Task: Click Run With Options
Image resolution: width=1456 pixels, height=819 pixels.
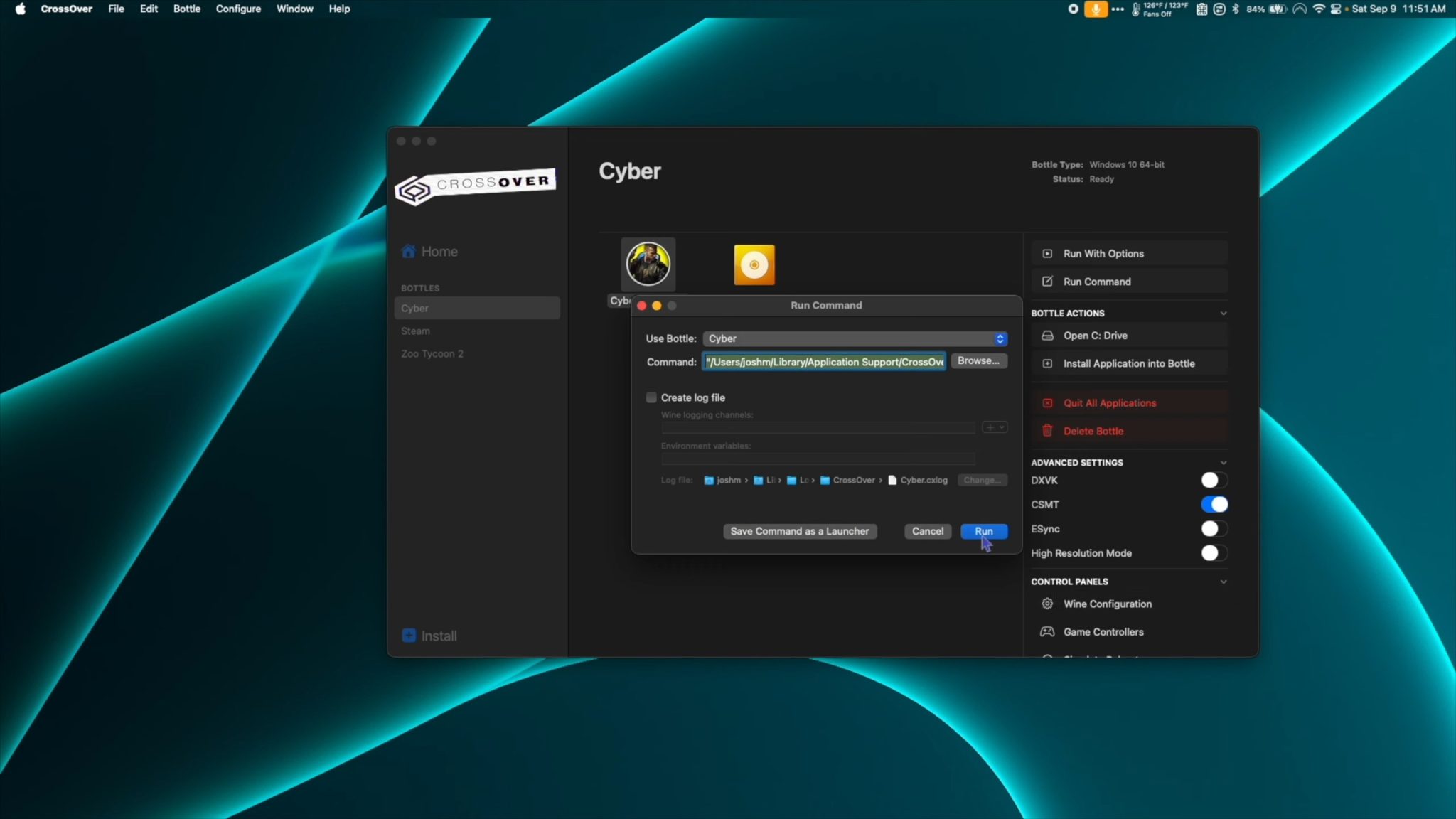Action: pos(1129,253)
